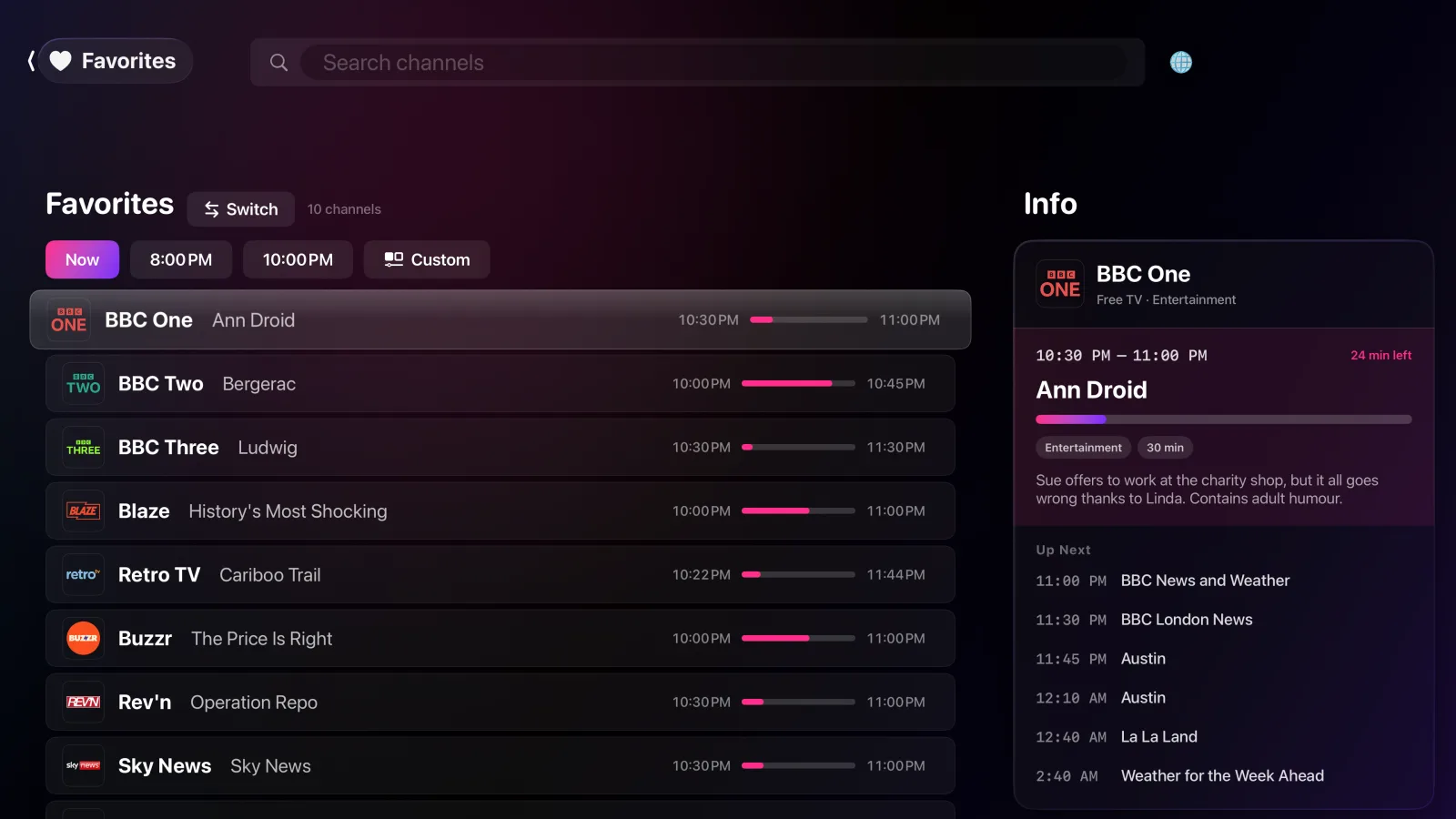The height and width of the screenshot is (819, 1456).
Task: Click the back chevron beside Favorites
Action: 31,61
